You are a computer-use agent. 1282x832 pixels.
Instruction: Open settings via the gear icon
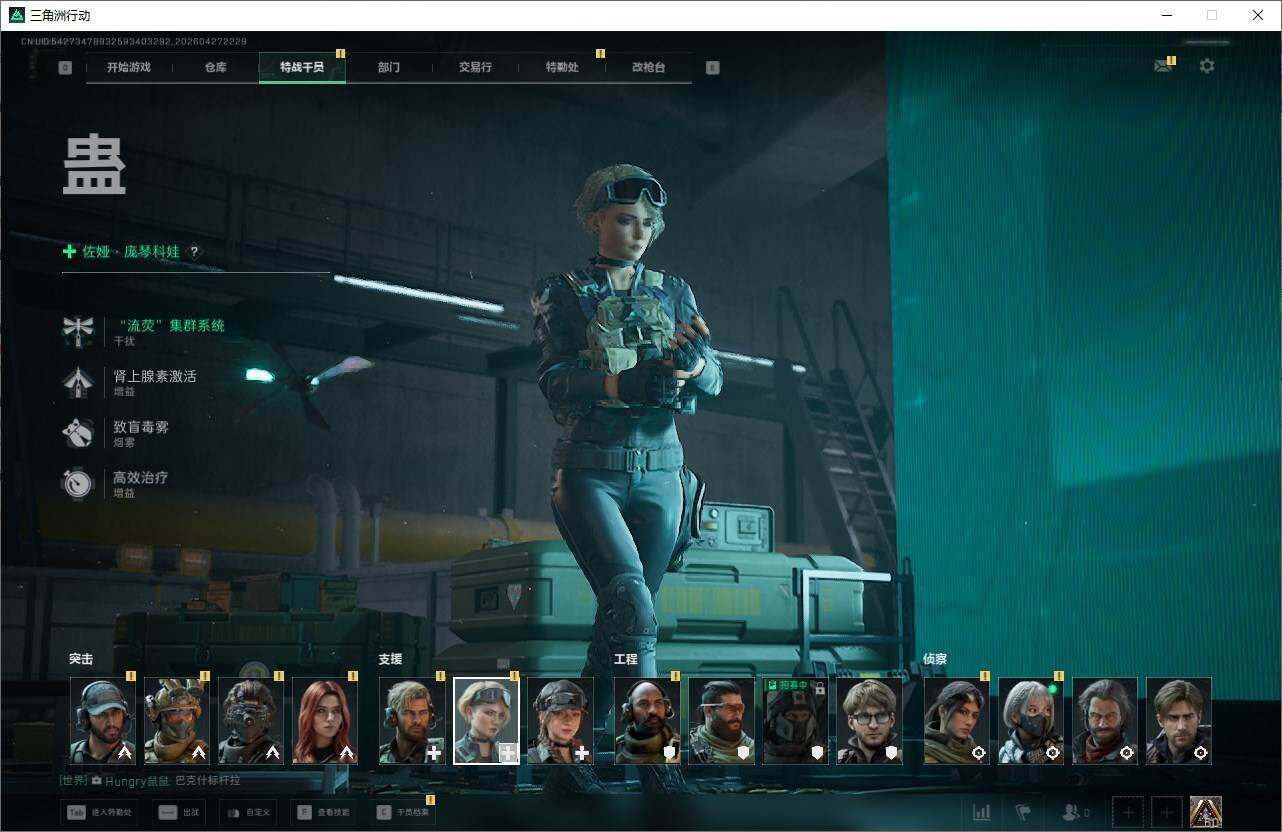click(1207, 66)
